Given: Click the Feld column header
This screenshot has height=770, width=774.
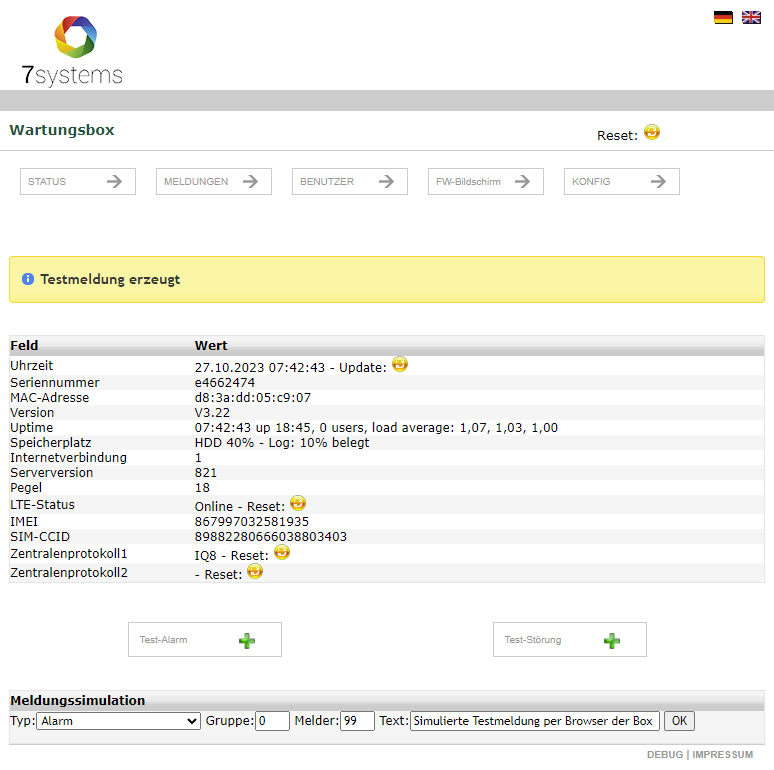Looking at the screenshot, I should click(24, 346).
